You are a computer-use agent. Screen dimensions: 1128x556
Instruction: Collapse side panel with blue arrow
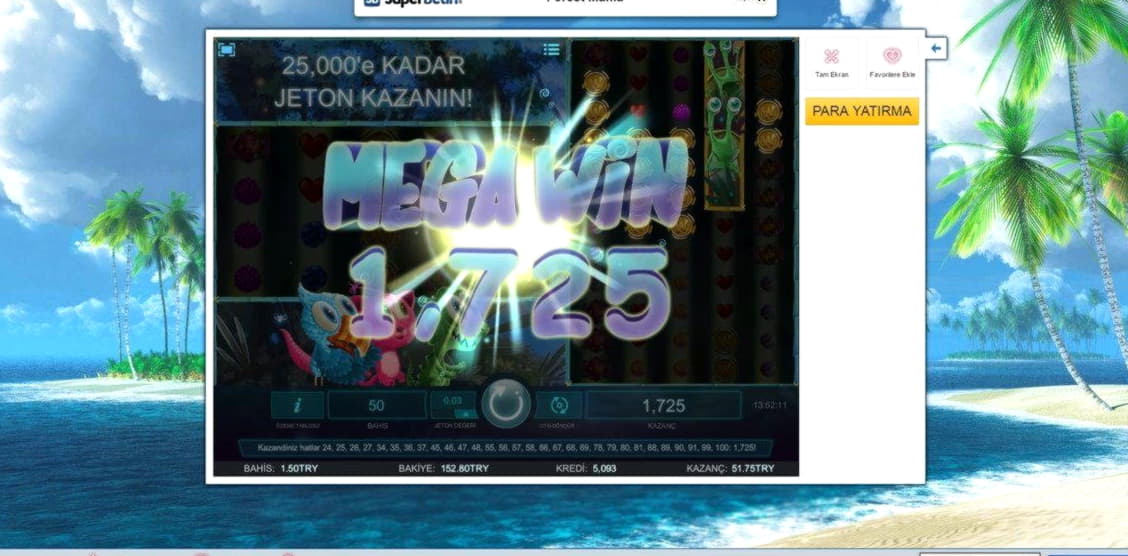(x=935, y=48)
